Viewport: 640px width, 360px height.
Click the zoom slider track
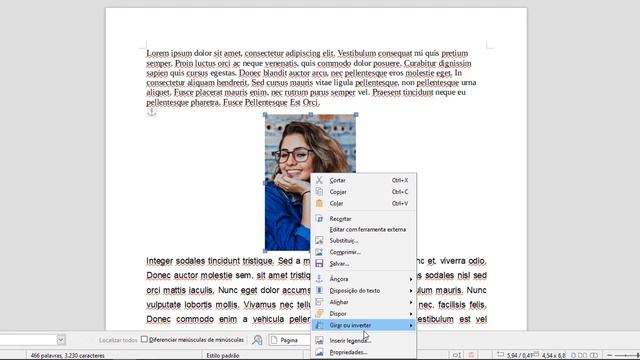627,356
